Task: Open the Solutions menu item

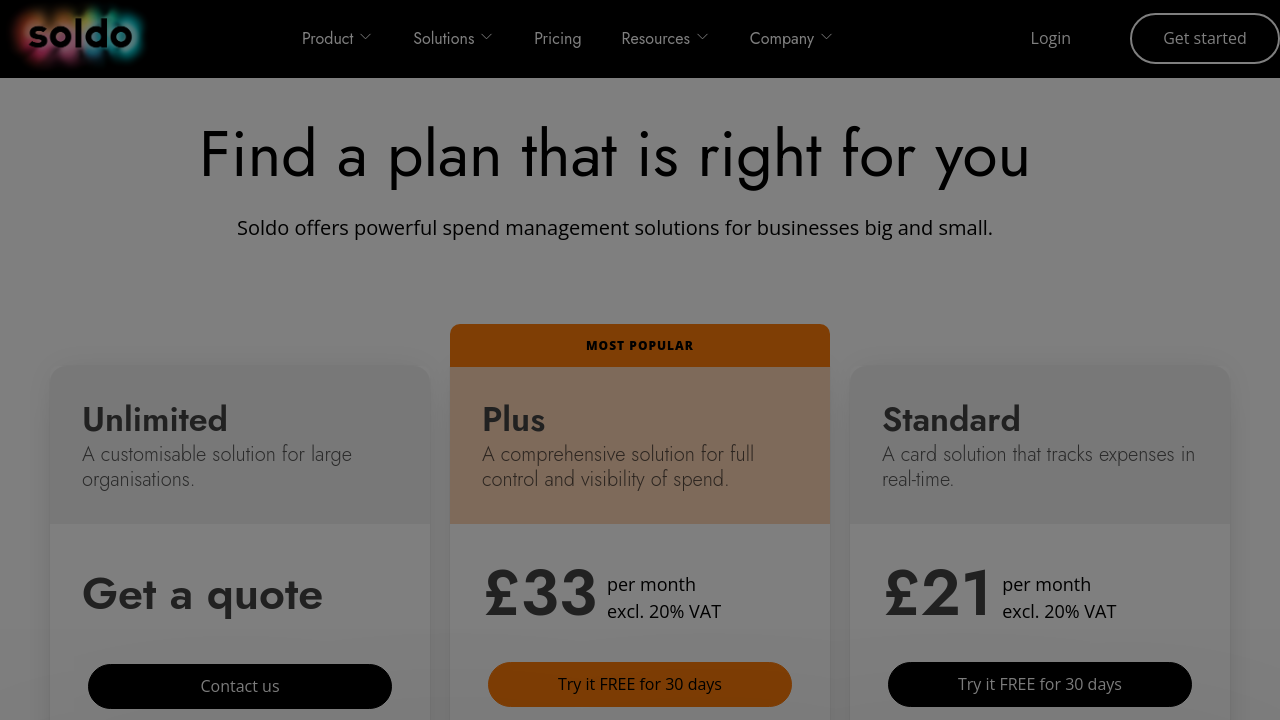Action: point(444,38)
